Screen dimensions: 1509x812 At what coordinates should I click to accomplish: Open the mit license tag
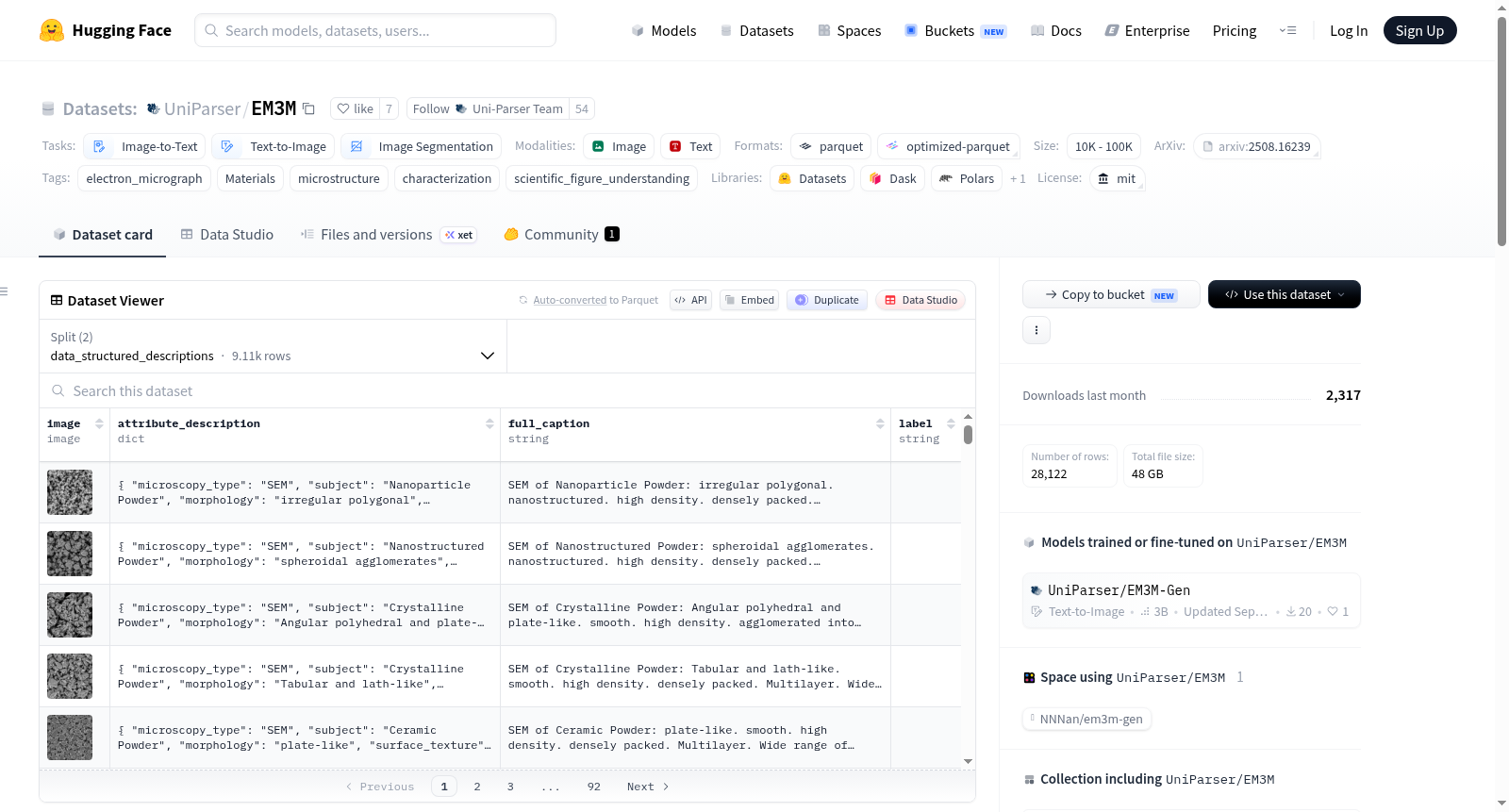tap(1117, 178)
